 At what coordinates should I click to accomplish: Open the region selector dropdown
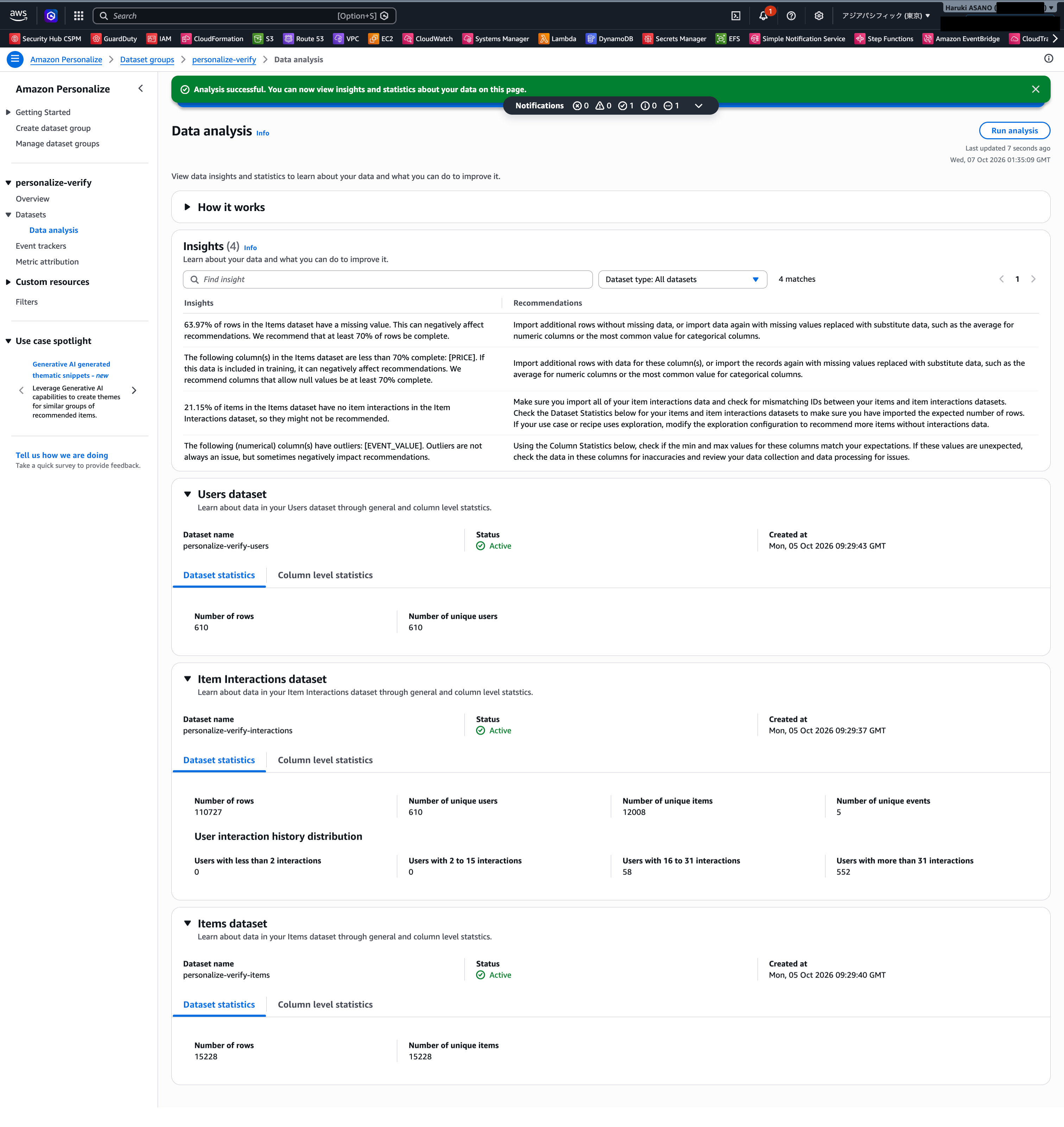coord(885,16)
